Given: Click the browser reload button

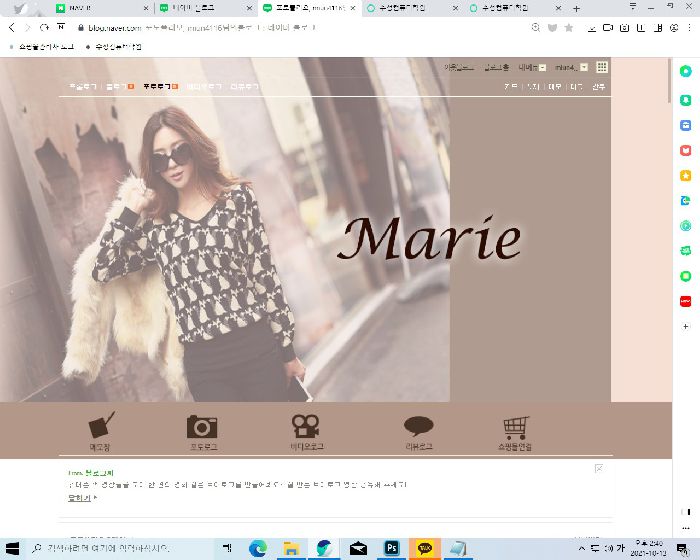Looking at the screenshot, I should pyautogui.click(x=45, y=28).
